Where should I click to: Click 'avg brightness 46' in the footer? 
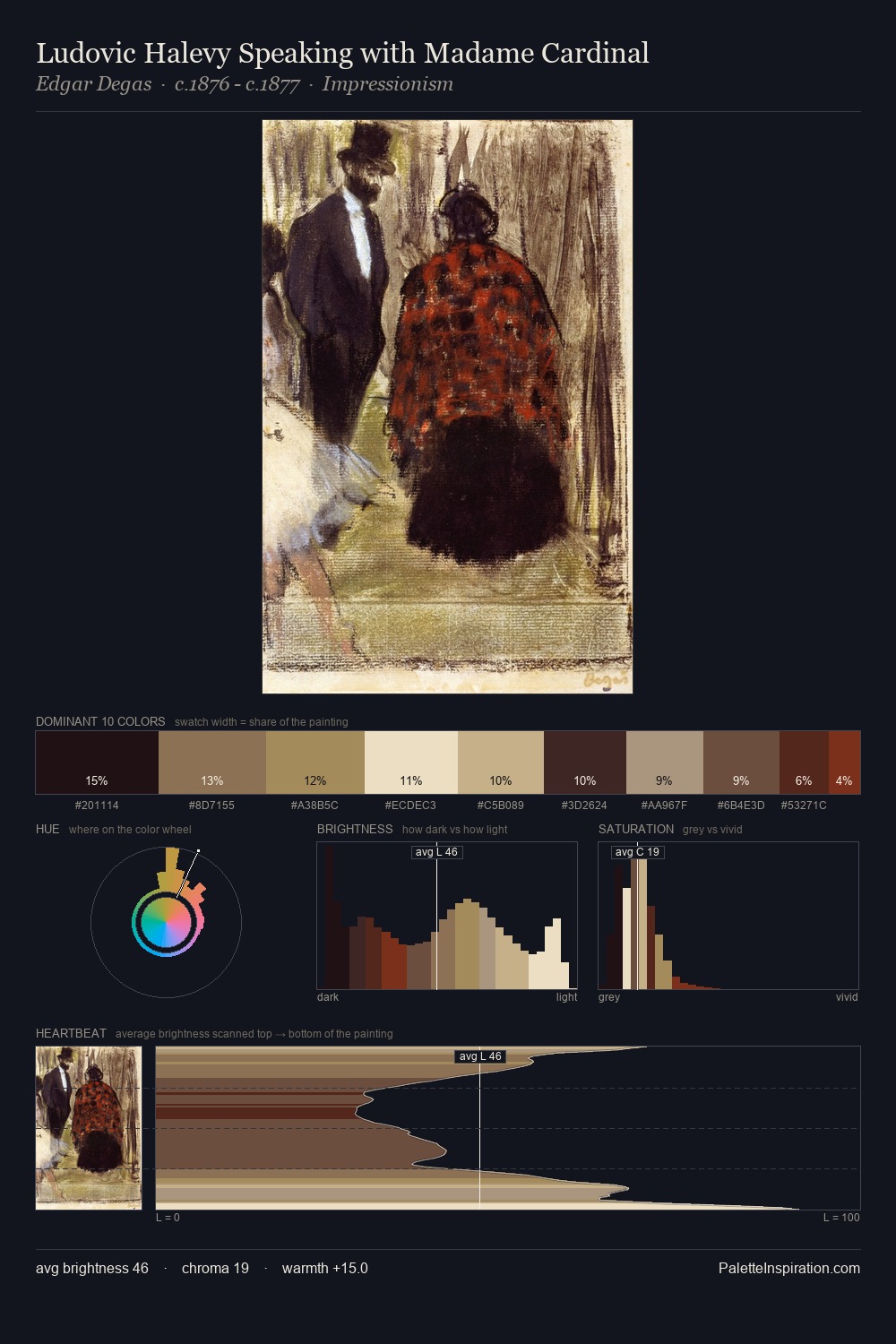(92, 1268)
